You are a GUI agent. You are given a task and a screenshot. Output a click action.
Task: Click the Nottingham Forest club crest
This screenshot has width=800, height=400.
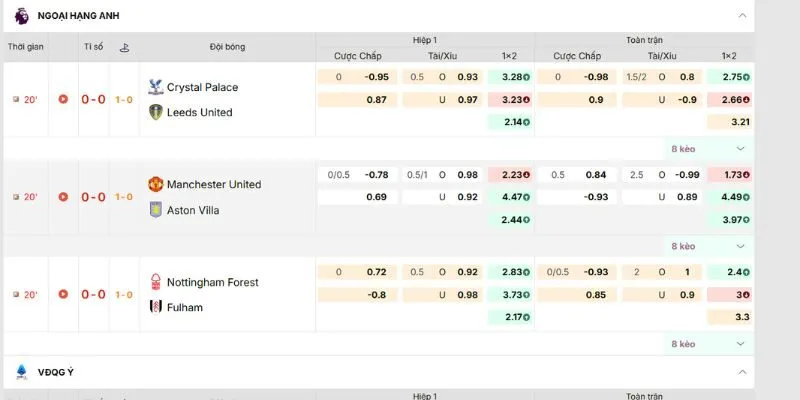154,282
